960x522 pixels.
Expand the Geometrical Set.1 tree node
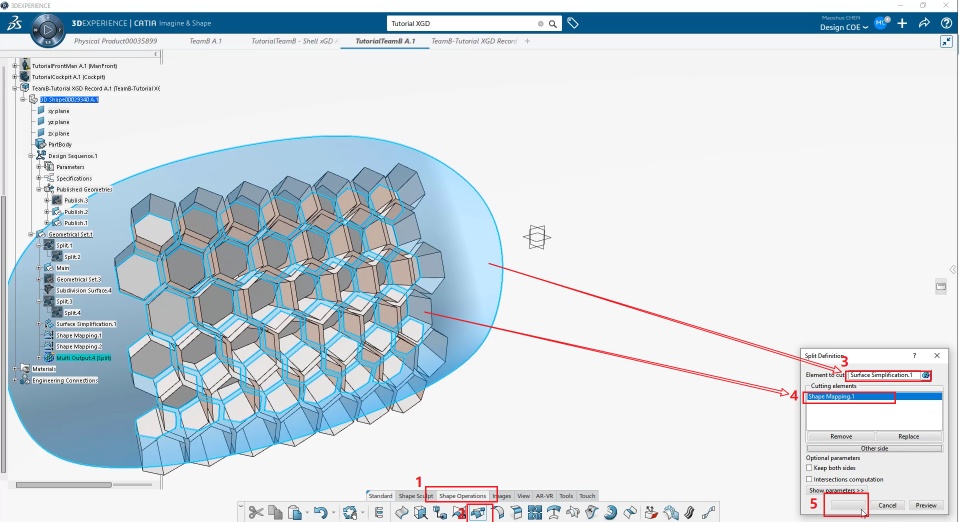click(31, 234)
